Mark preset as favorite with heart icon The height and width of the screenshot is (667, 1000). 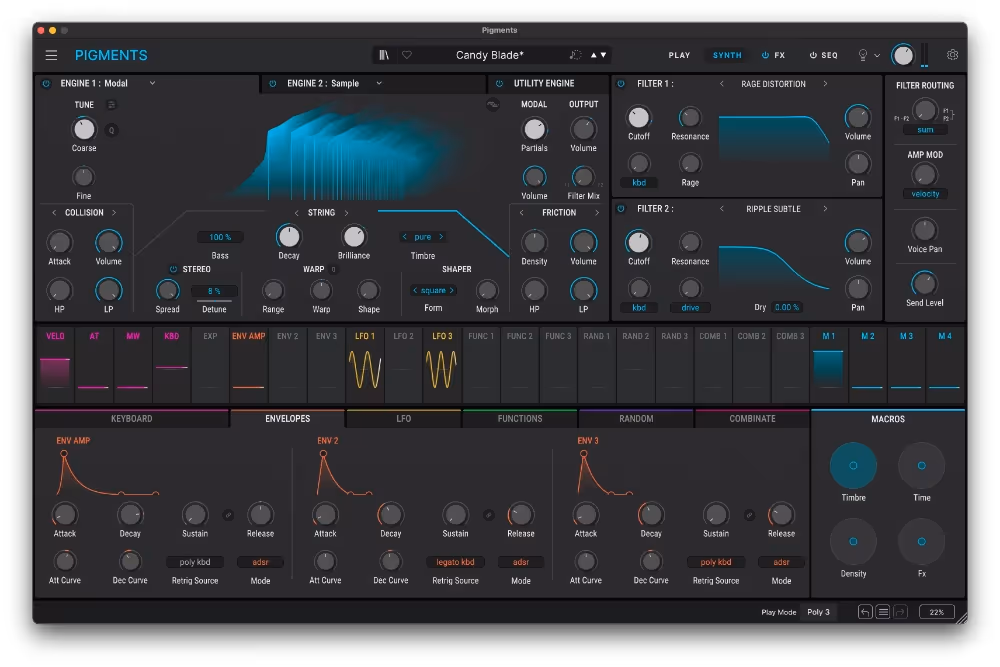tap(407, 55)
